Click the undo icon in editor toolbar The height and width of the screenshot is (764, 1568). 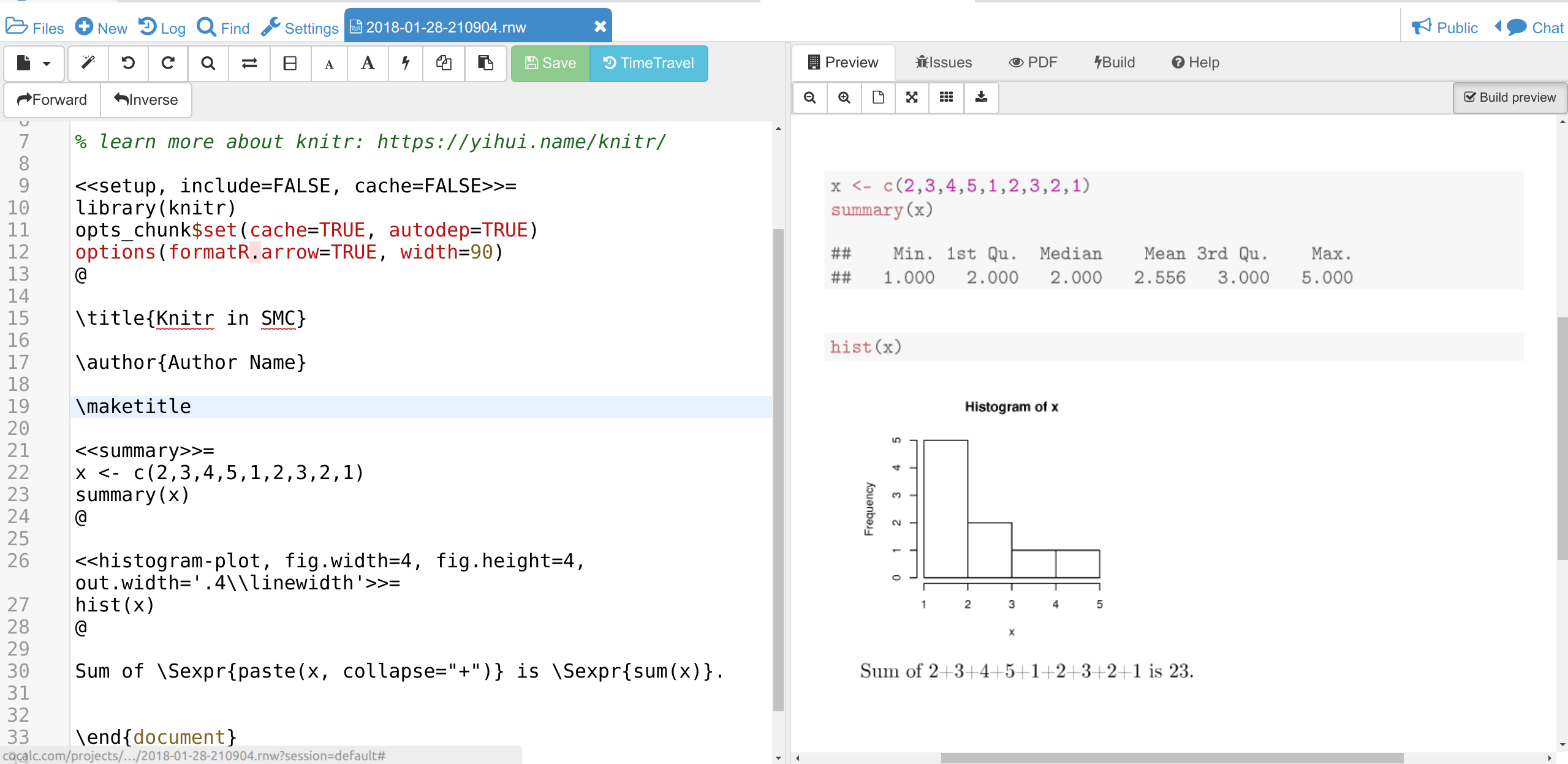[x=128, y=63]
